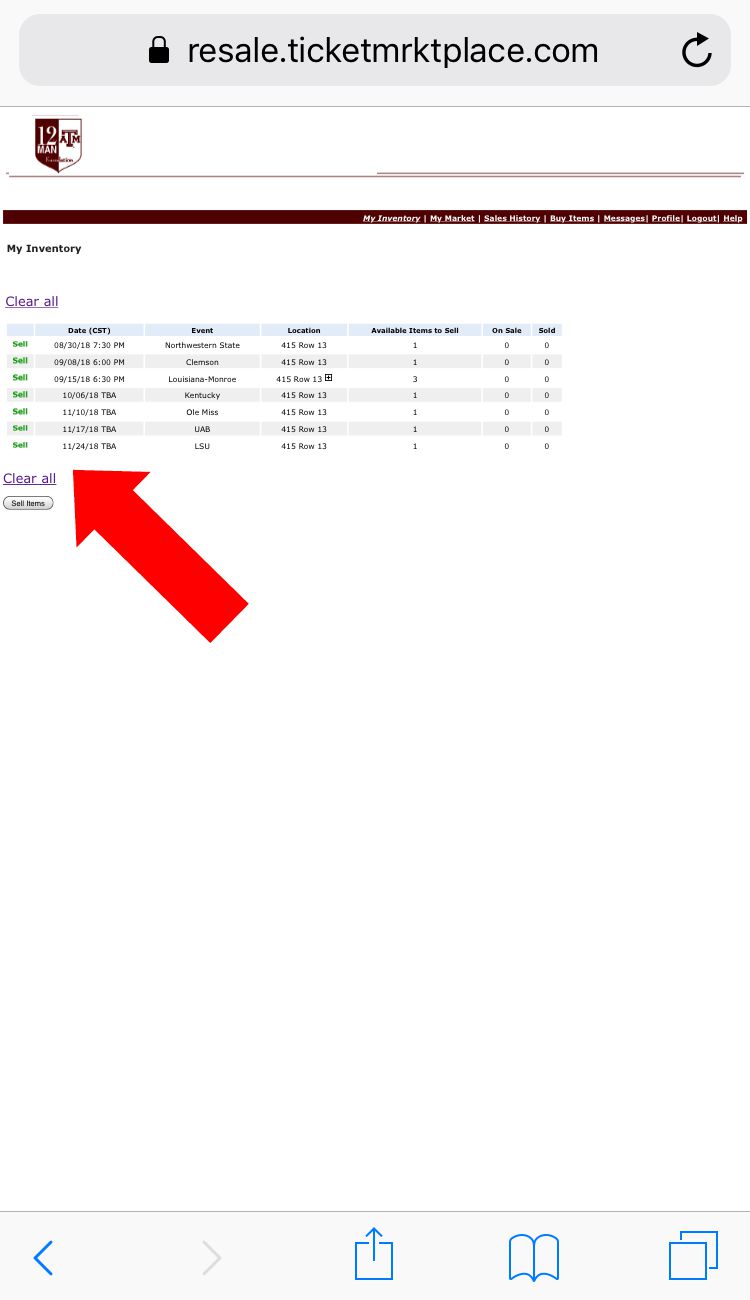
Task: Click the Event column header
Action: pos(202,330)
